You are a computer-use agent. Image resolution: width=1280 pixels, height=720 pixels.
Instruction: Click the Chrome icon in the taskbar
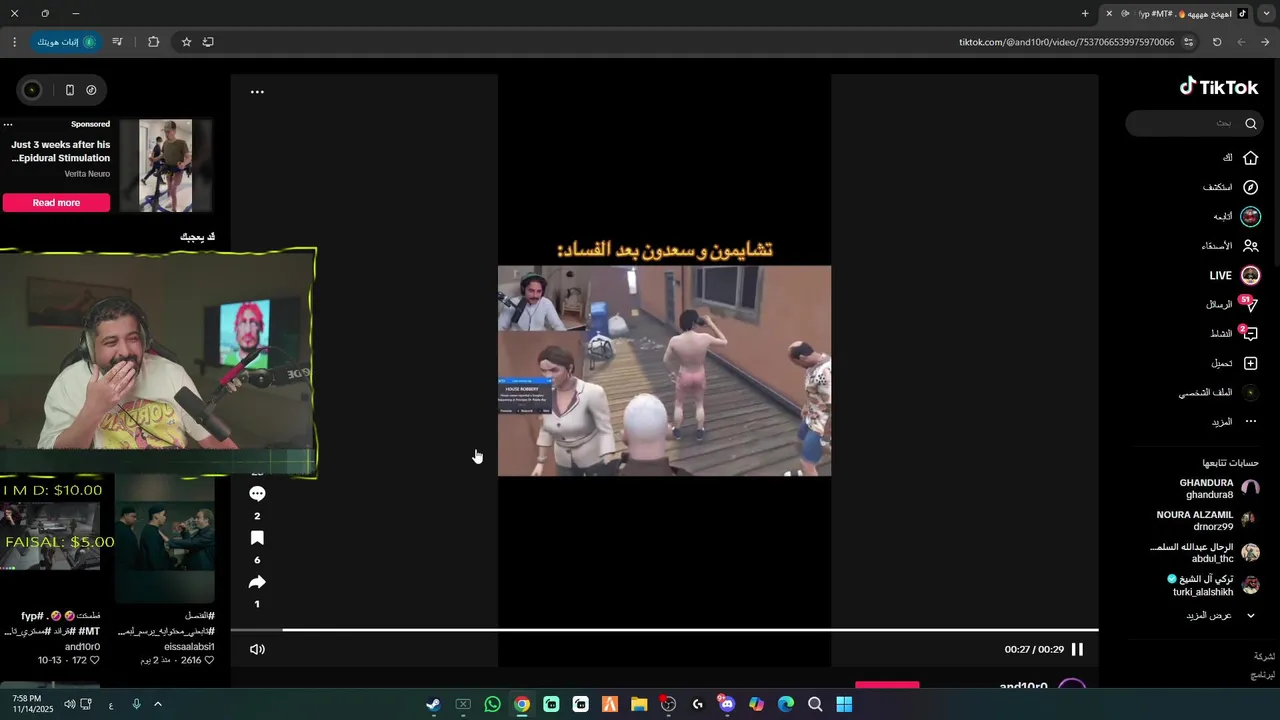pyautogui.click(x=522, y=704)
